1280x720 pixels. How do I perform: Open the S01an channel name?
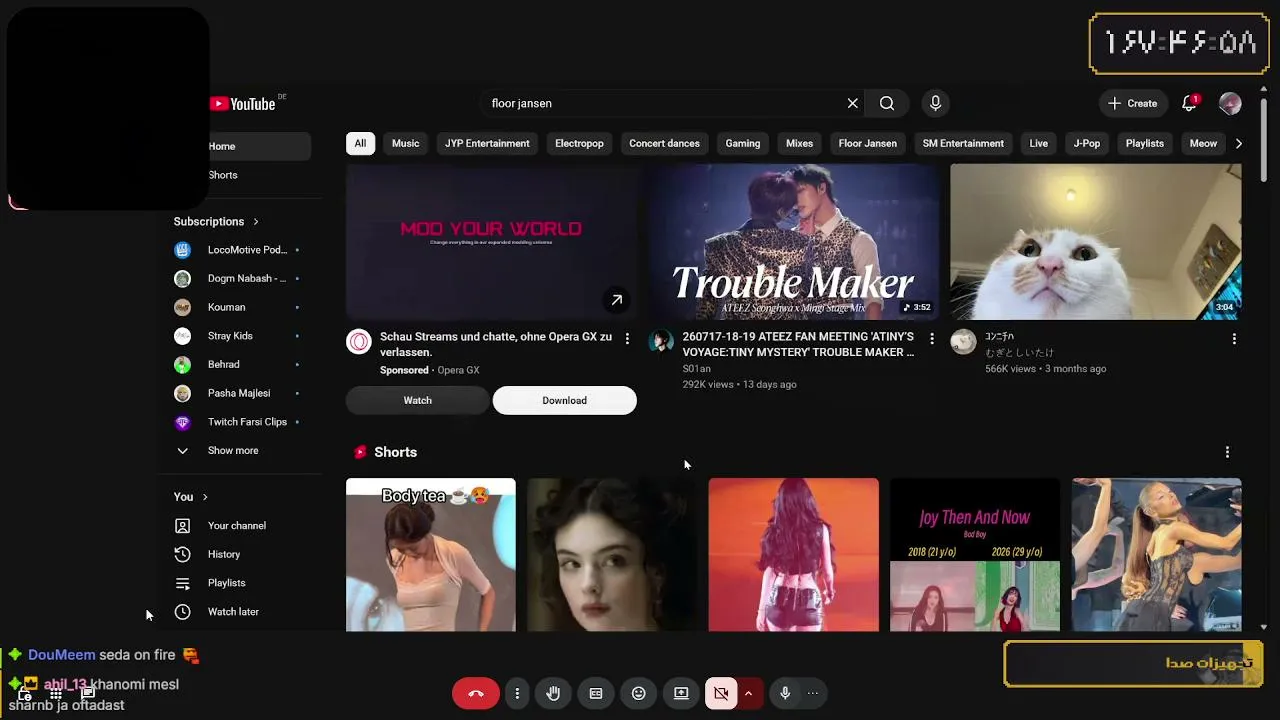click(x=697, y=369)
